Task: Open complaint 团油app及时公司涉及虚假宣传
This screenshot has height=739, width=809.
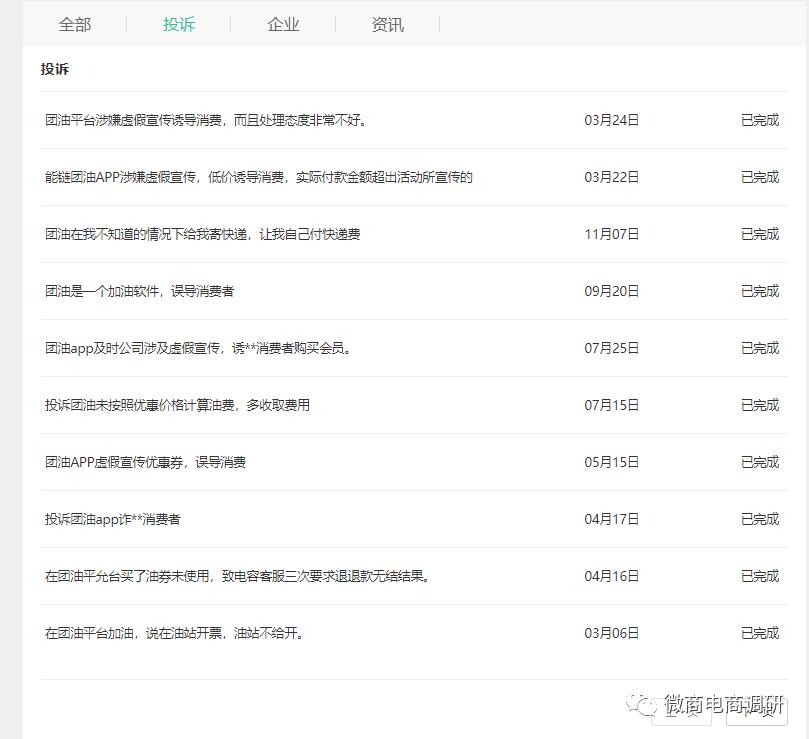Action: [199, 348]
